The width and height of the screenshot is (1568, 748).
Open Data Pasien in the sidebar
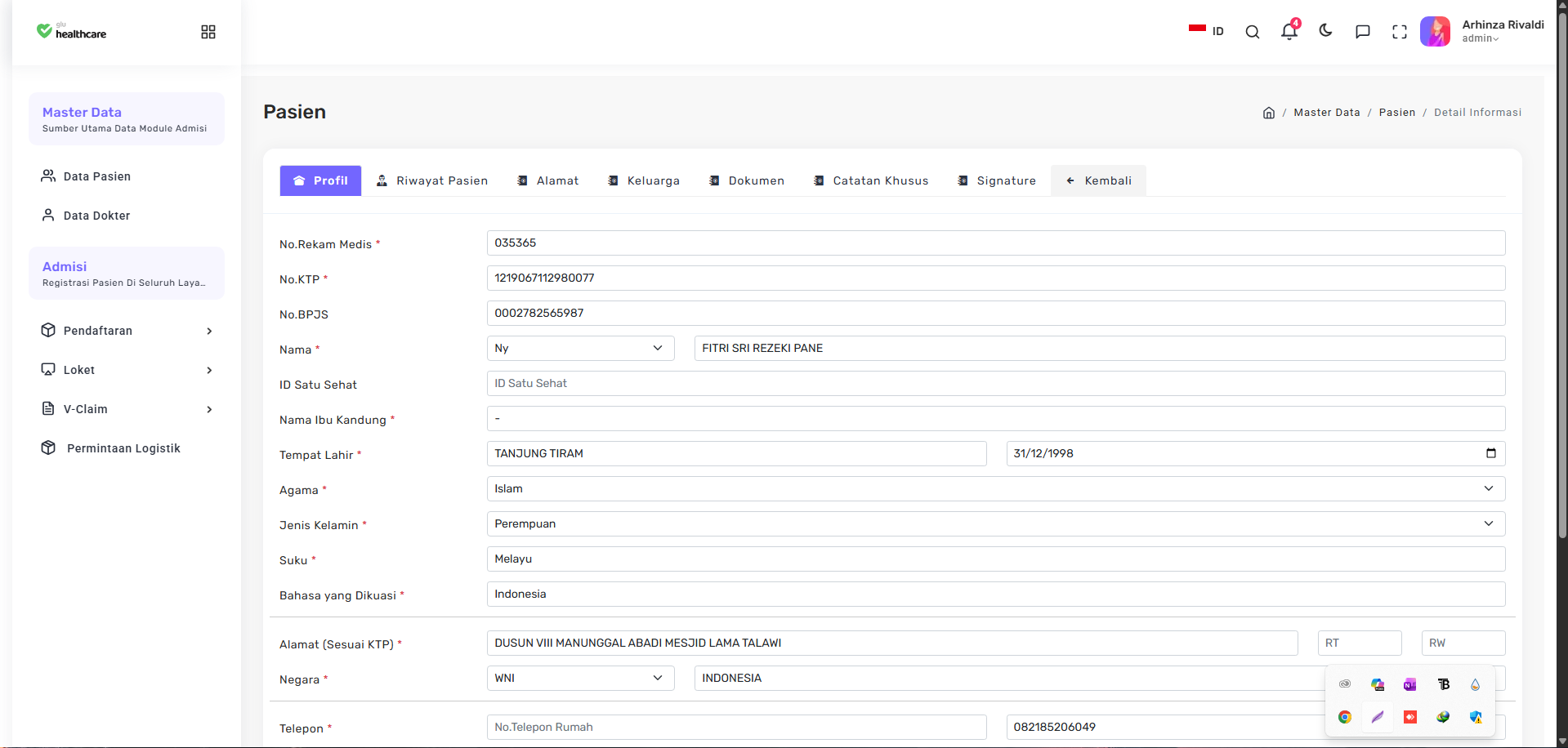(x=127, y=176)
